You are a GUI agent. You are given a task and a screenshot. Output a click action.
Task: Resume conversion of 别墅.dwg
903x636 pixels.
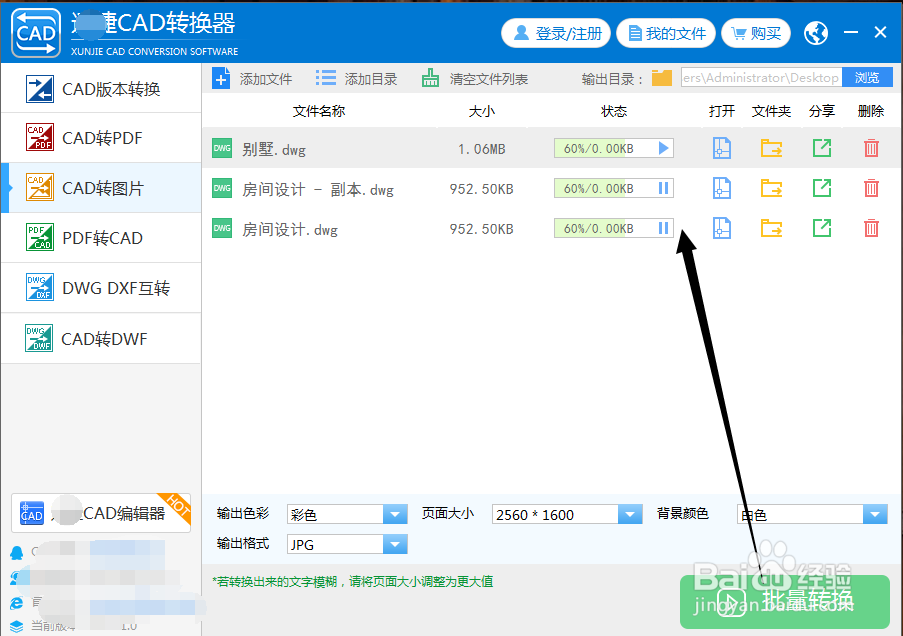click(662, 147)
